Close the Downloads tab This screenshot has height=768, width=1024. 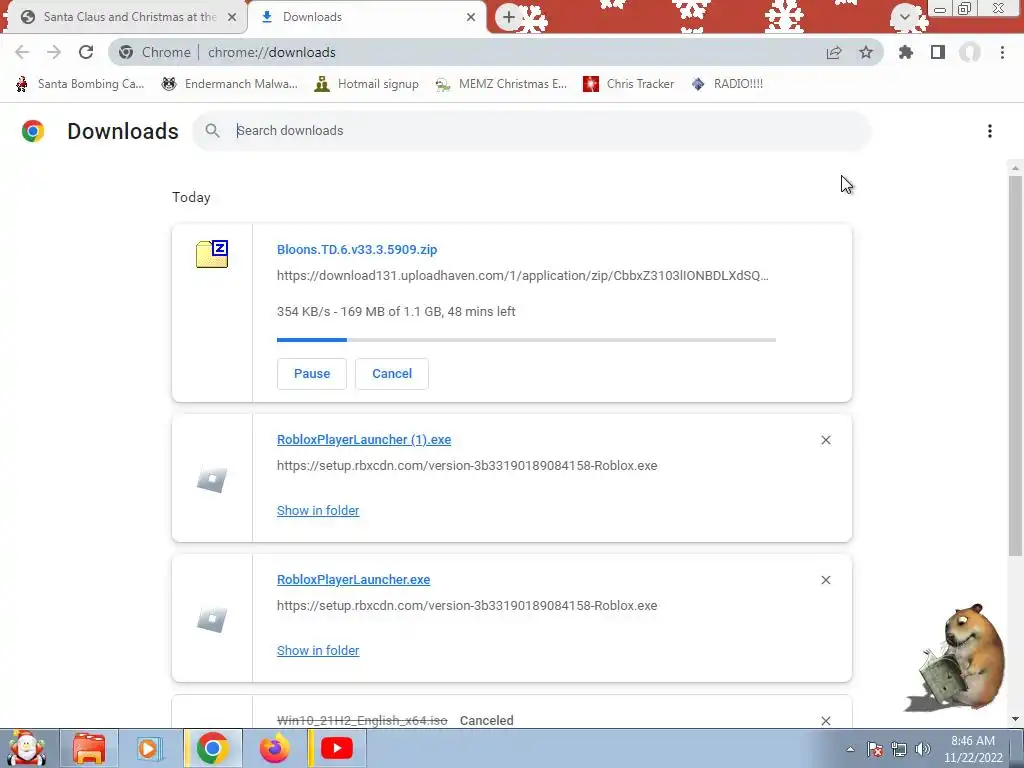(471, 17)
